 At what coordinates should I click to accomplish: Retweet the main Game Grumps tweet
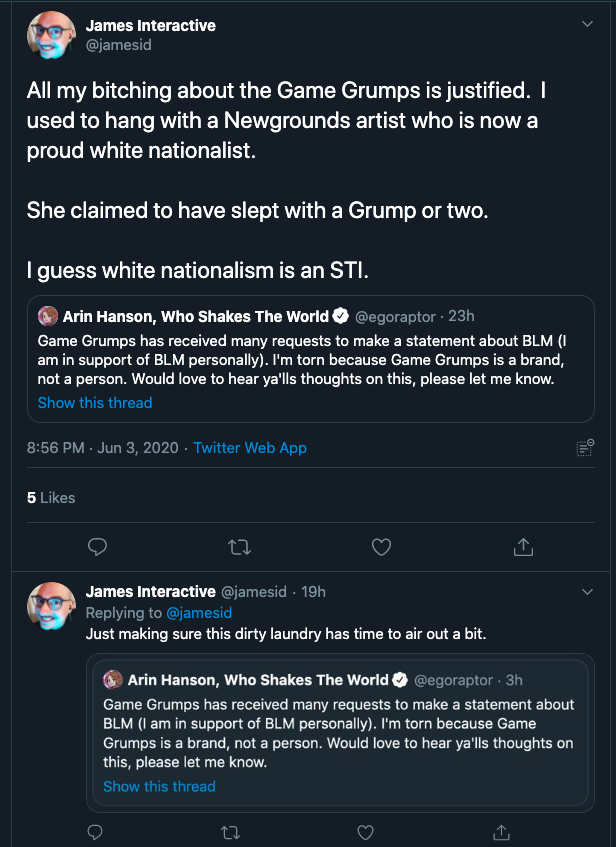pos(240,547)
